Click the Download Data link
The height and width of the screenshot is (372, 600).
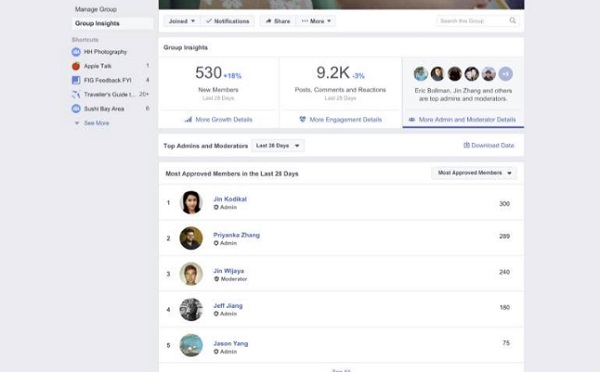(x=489, y=145)
